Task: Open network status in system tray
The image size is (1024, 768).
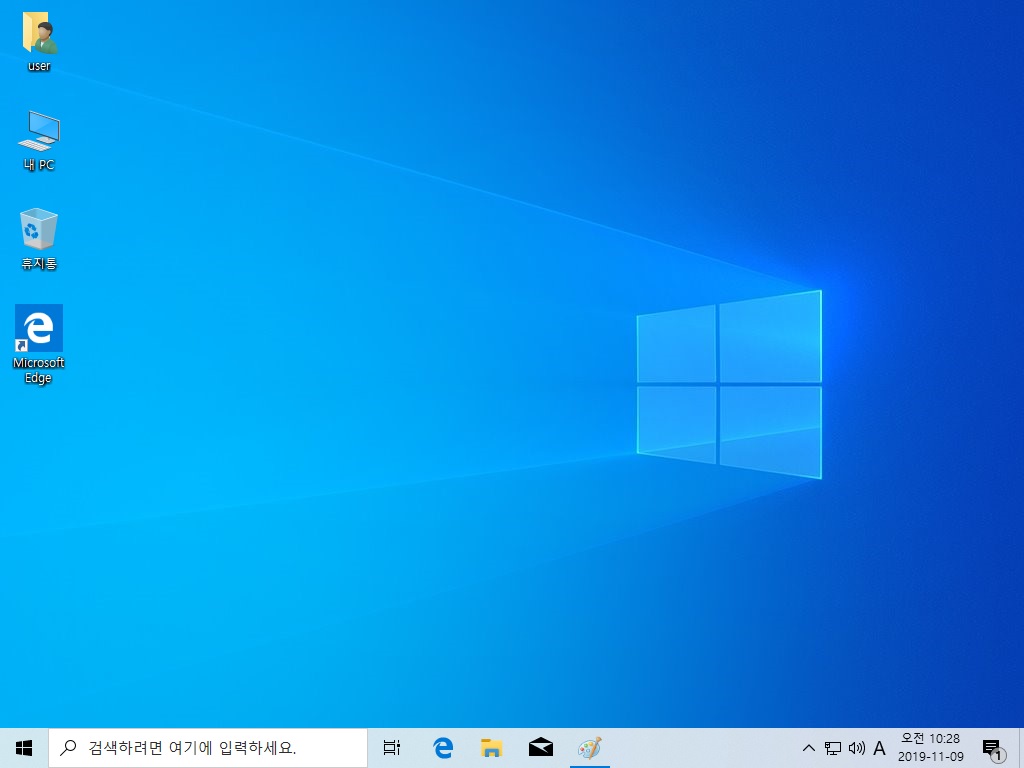Action: [x=833, y=748]
